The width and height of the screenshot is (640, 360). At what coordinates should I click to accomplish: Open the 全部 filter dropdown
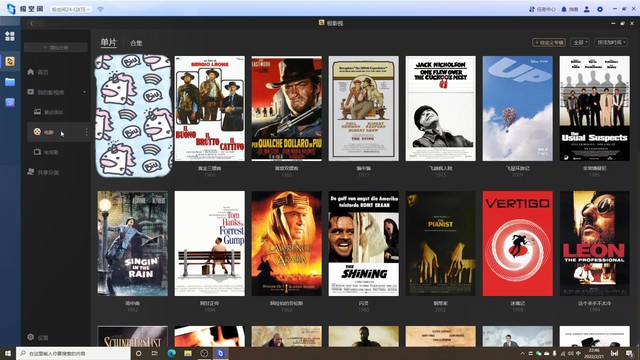pos(580,42)
